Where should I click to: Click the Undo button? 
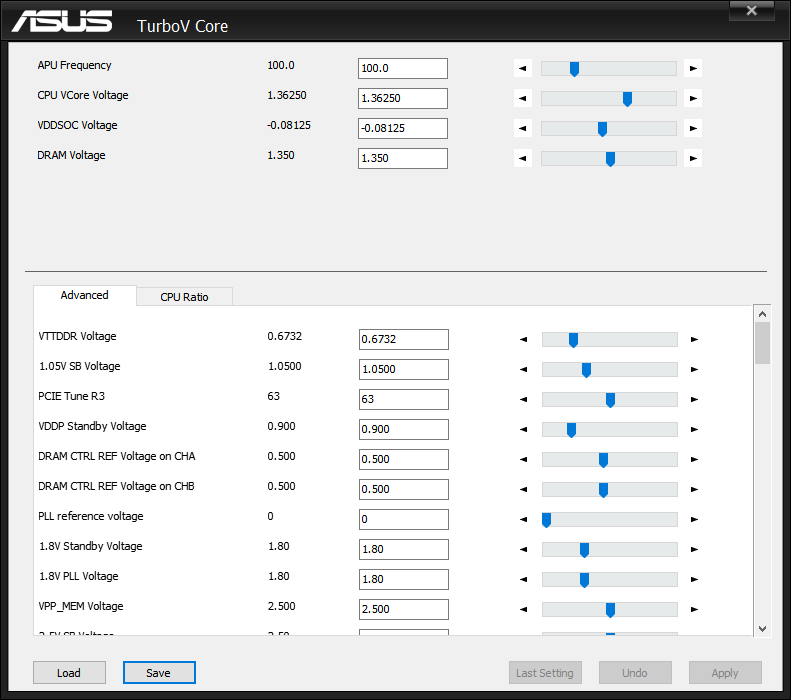coord(635,673)
